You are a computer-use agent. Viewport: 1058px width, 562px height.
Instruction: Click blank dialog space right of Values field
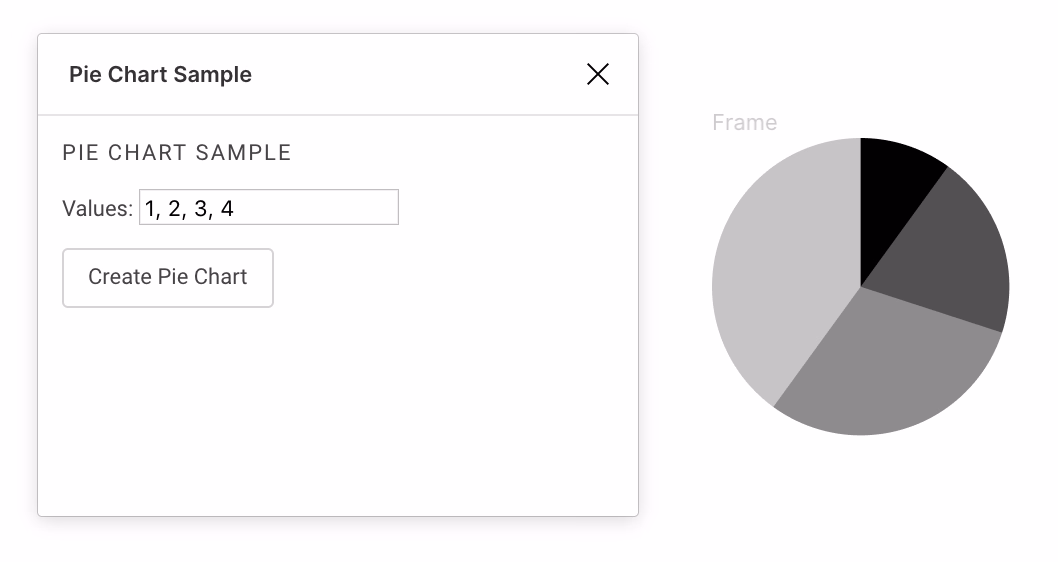[x=510, y=207]
